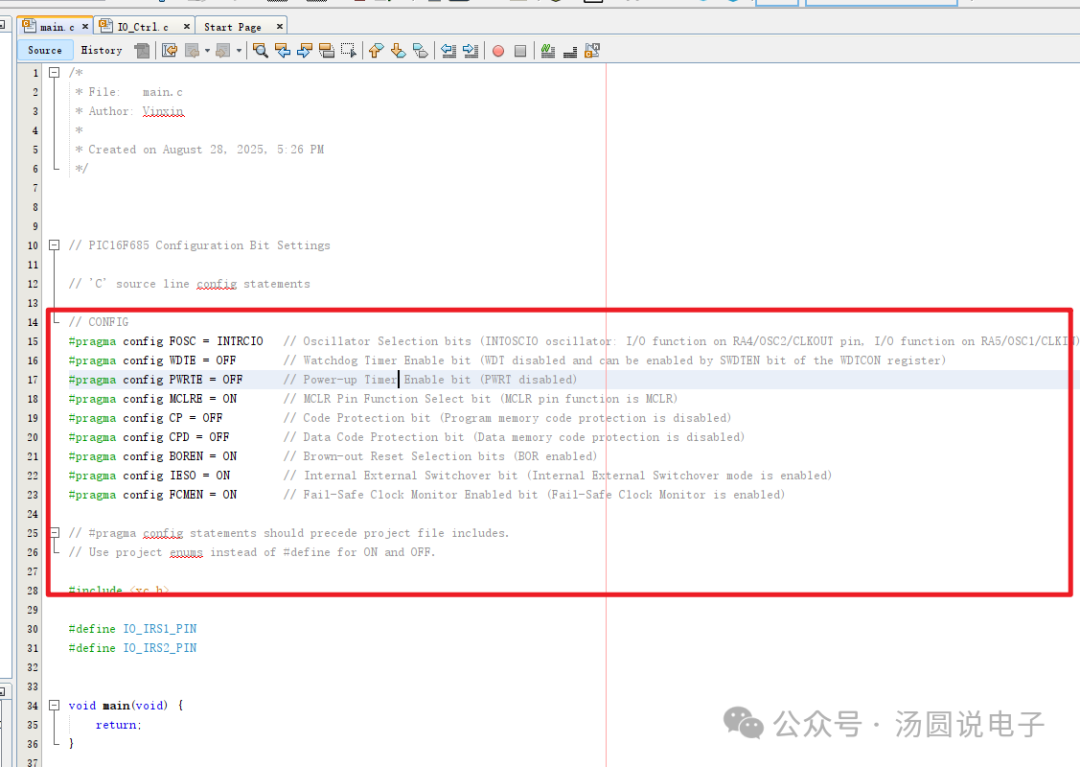
Task: Go to the next bookmark
Action: click(x=398, y=50)
